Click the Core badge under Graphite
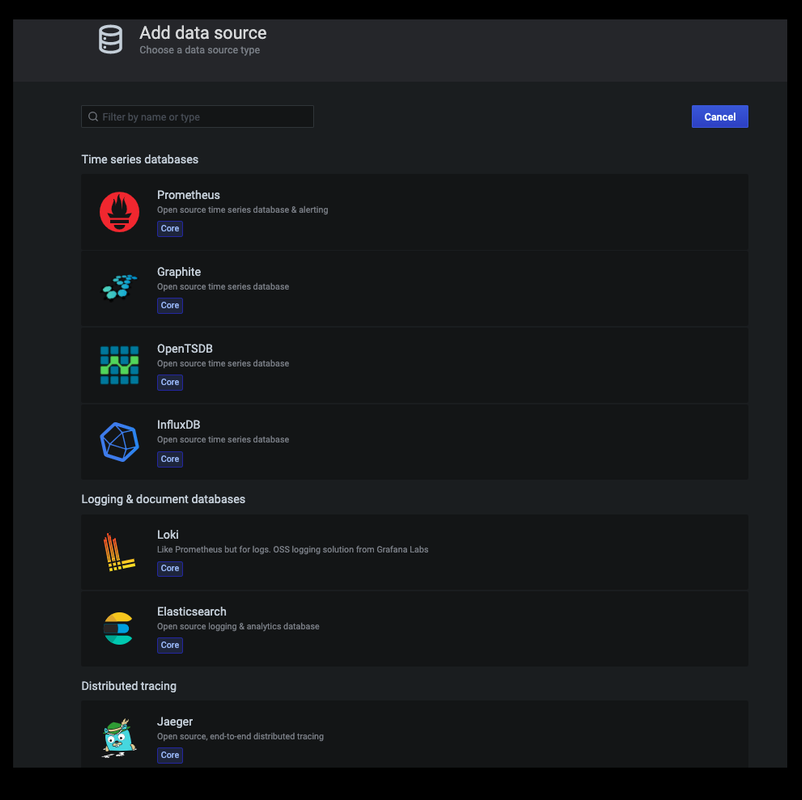 [170, 305]
